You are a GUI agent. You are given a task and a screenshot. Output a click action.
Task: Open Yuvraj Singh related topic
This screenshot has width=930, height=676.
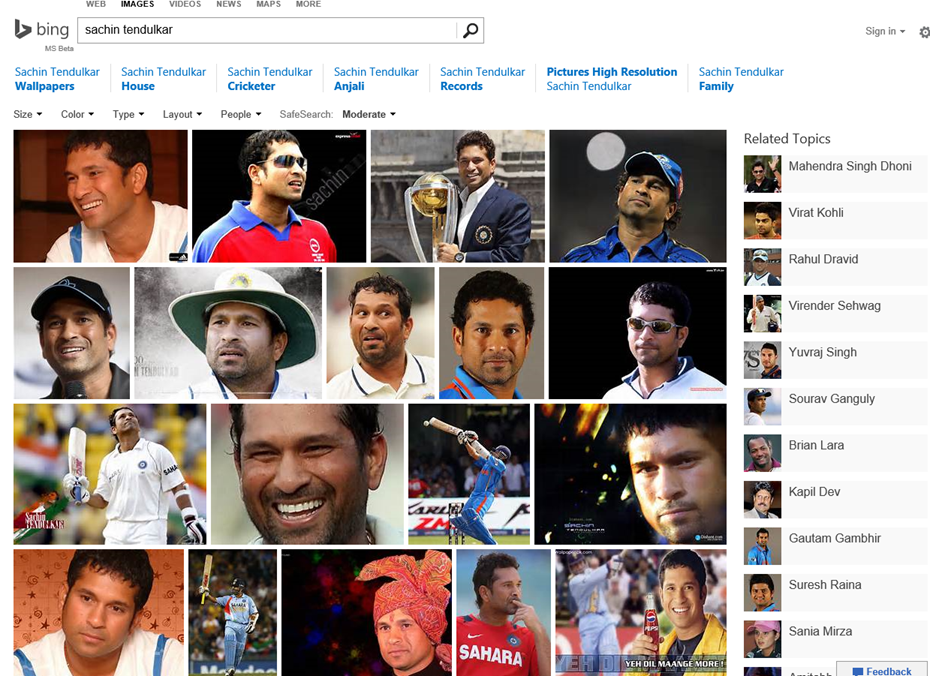[x=835, y=360]
